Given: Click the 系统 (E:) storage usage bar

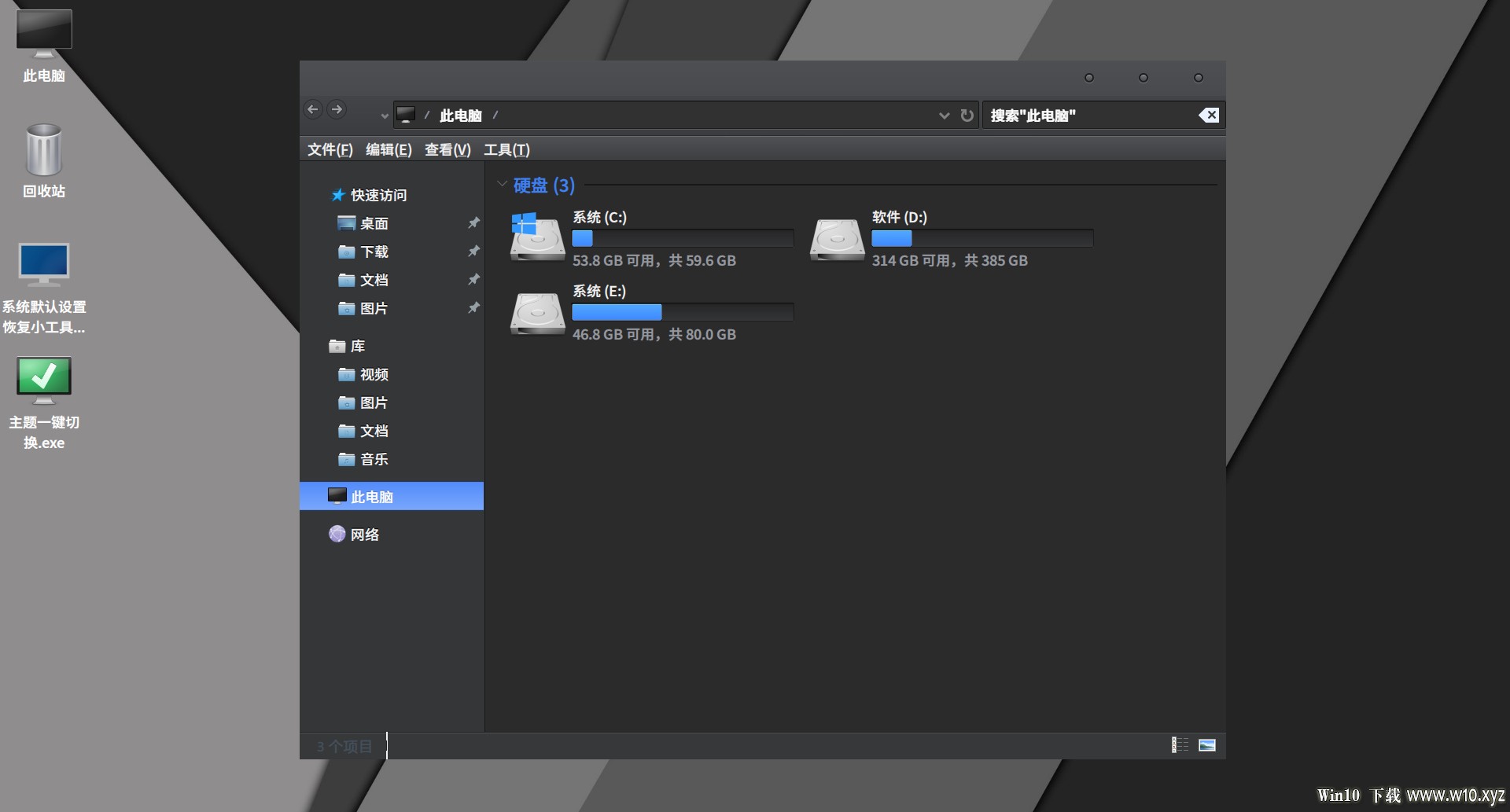Looking at the screenshot, I should pos(682,312).
